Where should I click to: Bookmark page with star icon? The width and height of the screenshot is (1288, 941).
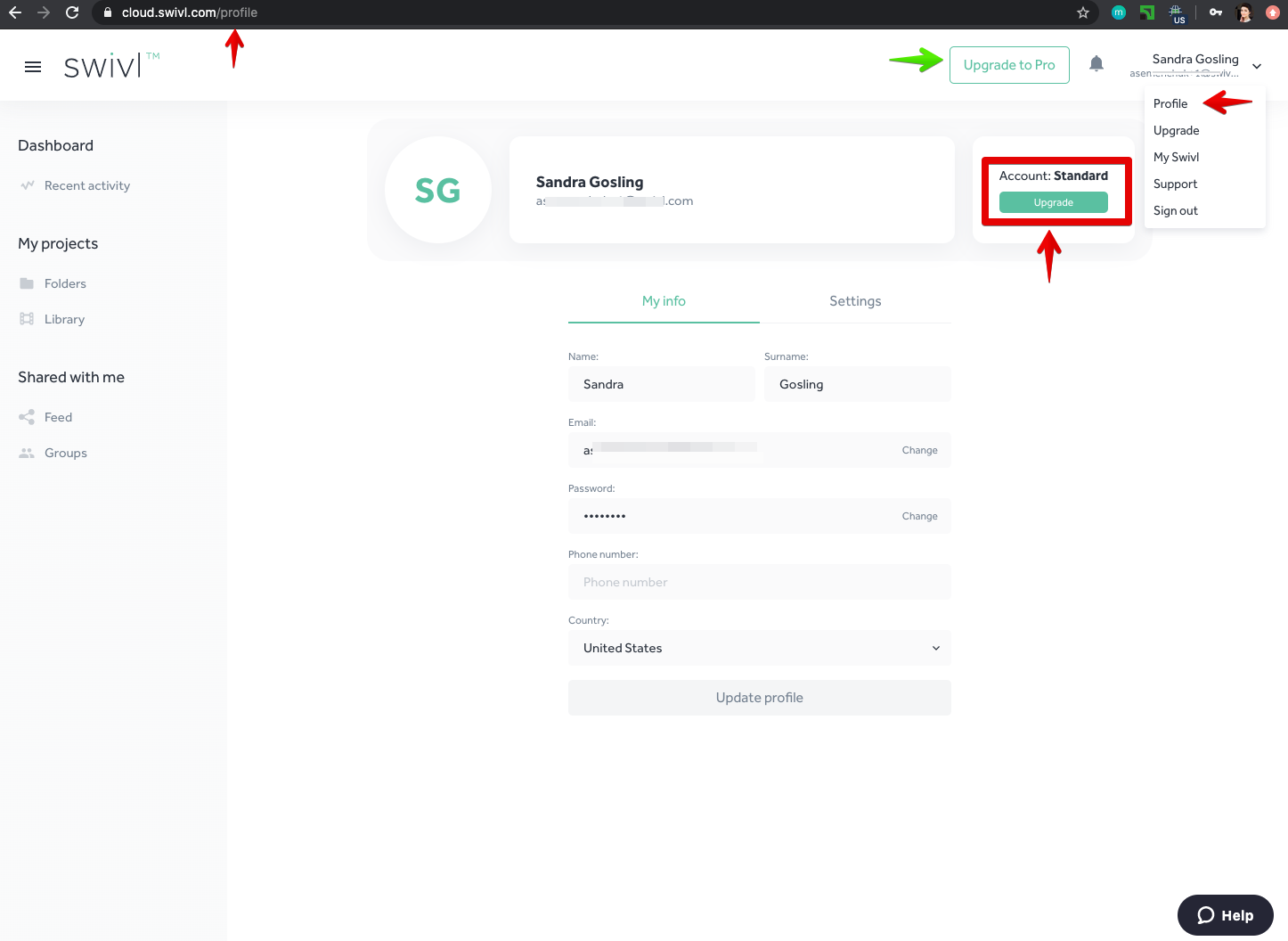tap(1083, 12)
